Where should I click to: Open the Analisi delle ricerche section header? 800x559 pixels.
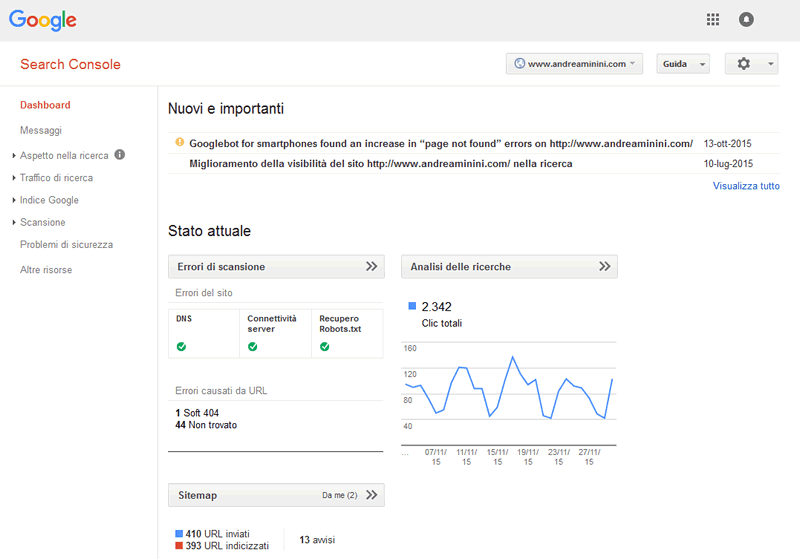point(509,266)
